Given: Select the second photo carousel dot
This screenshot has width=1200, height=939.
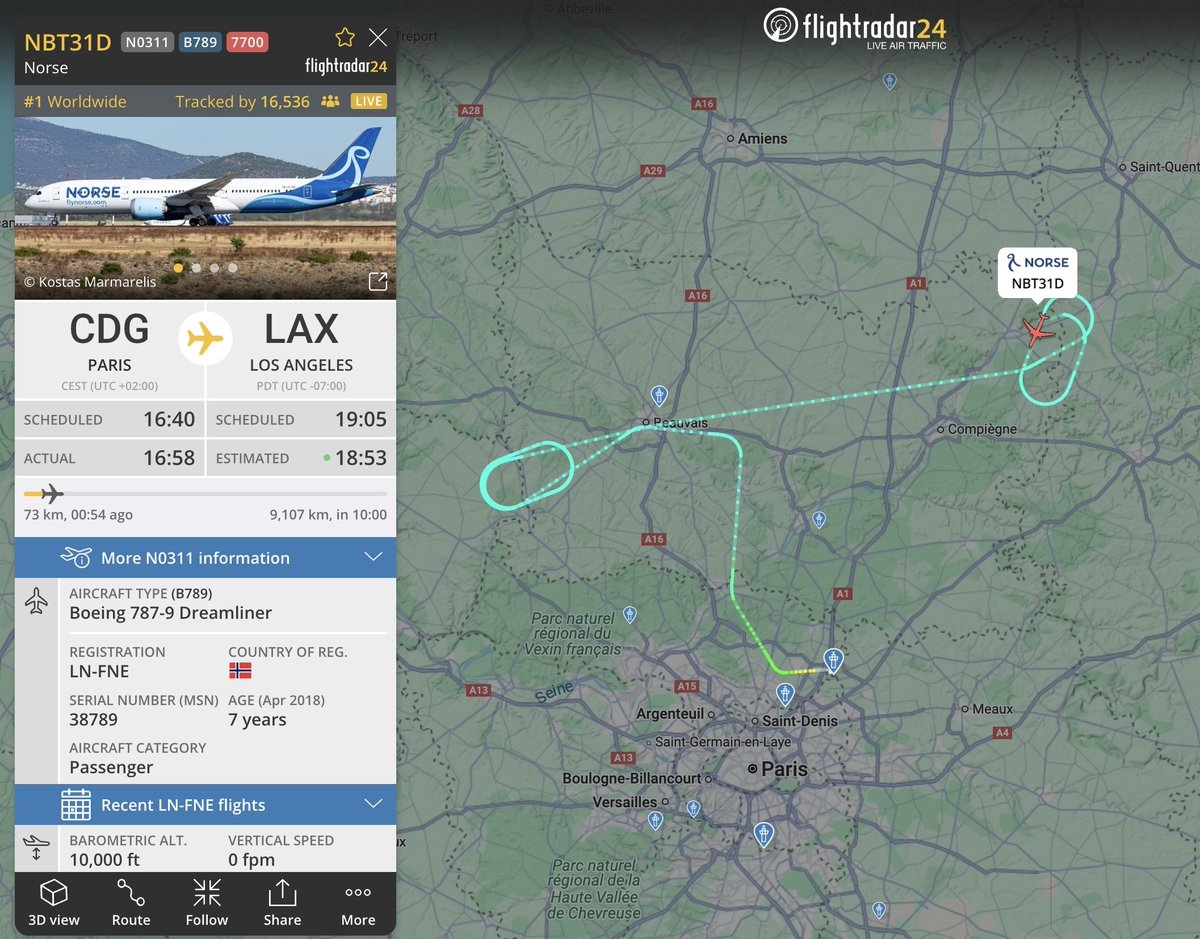Looking at the screenshot, I should click(x=197, y=268).
